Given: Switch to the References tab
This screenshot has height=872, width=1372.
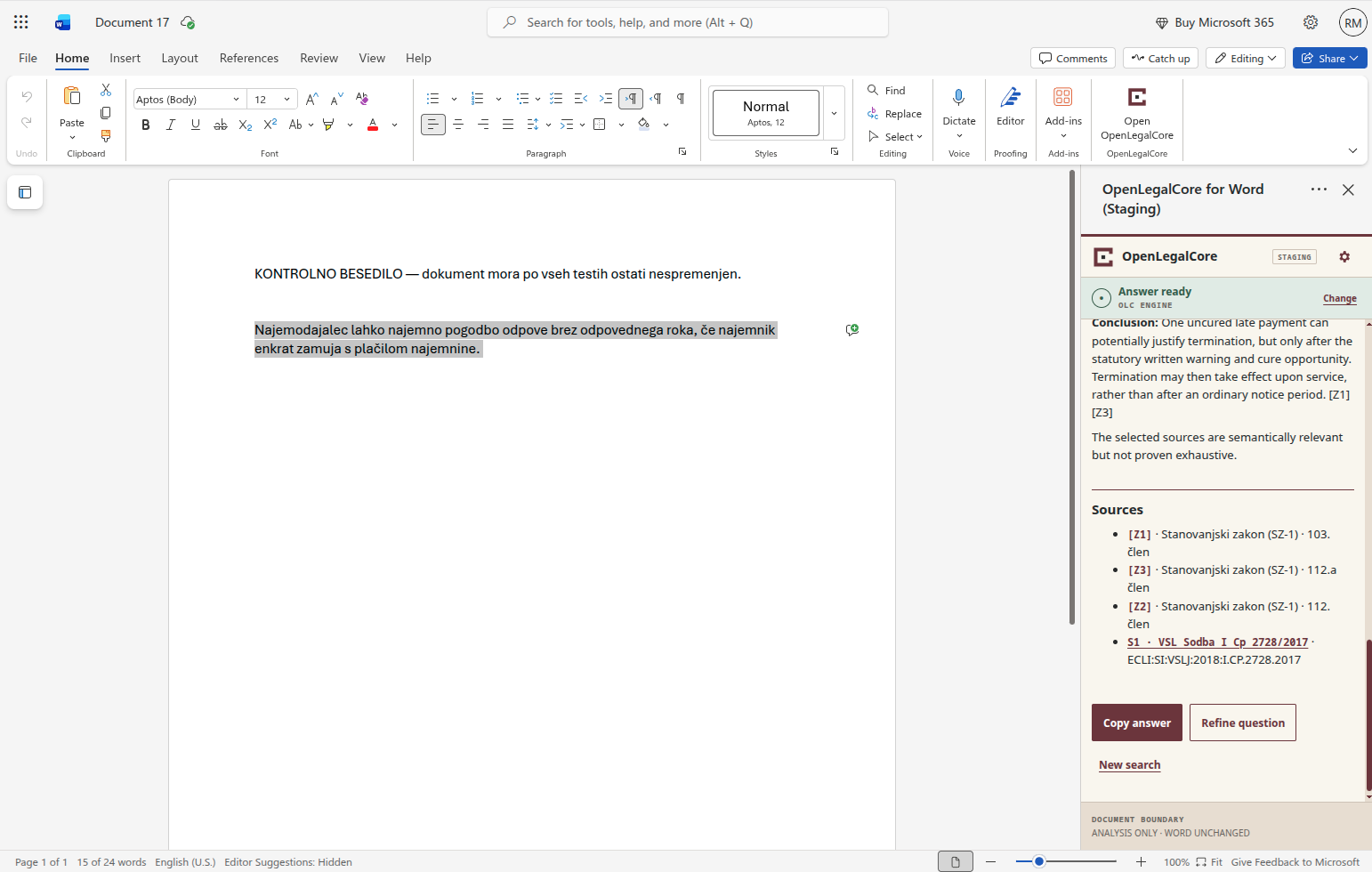Looking at the screenshot, I should (x=249, y=58).
